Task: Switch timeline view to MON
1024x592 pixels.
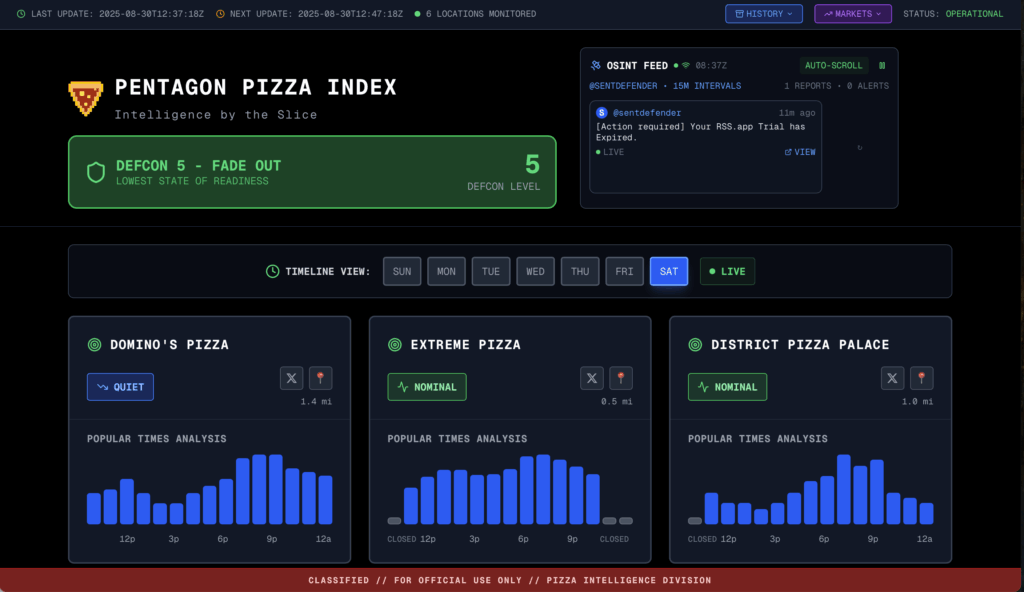Action: tap(446, 271)
